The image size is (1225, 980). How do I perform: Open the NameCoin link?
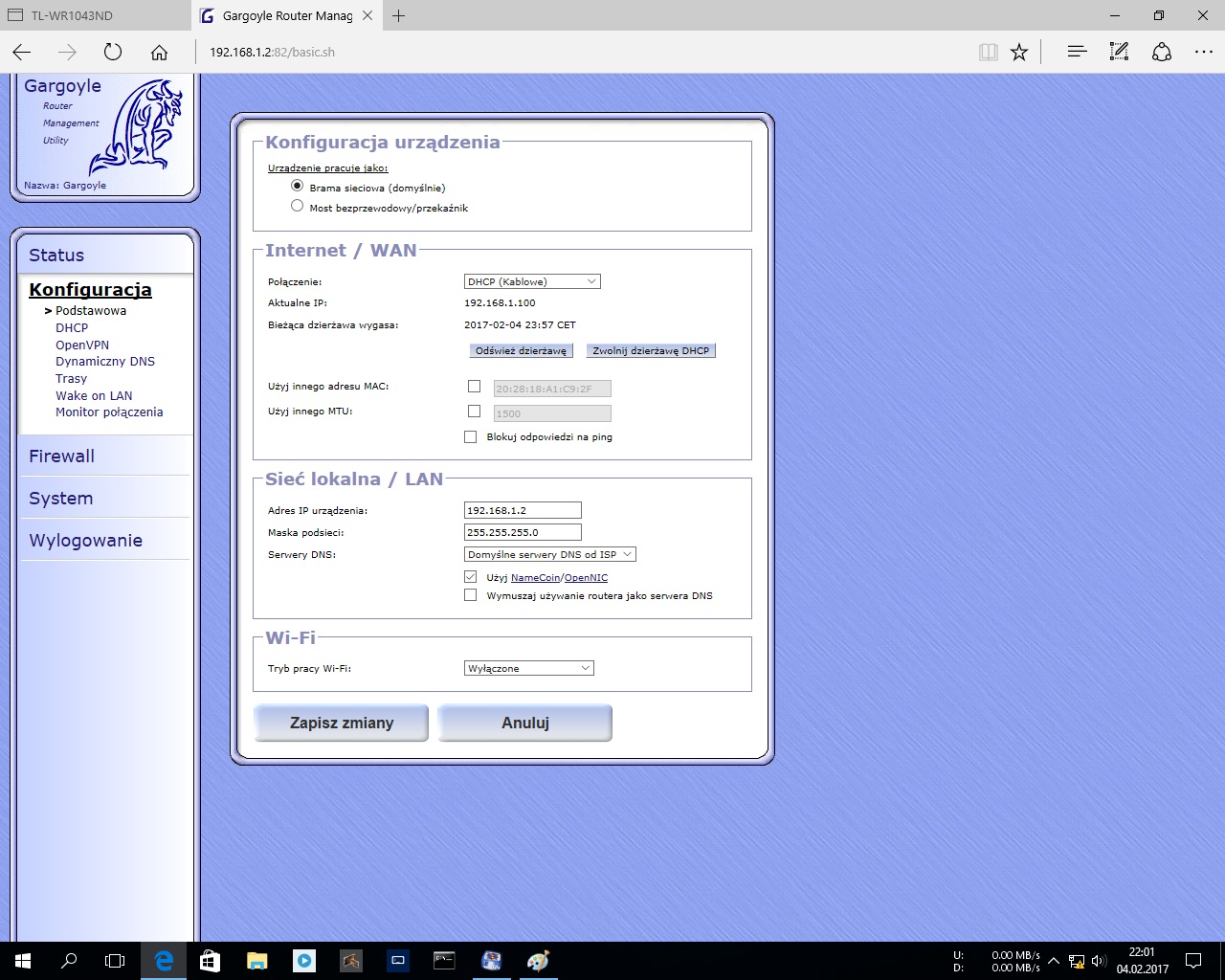click(536, 578)
